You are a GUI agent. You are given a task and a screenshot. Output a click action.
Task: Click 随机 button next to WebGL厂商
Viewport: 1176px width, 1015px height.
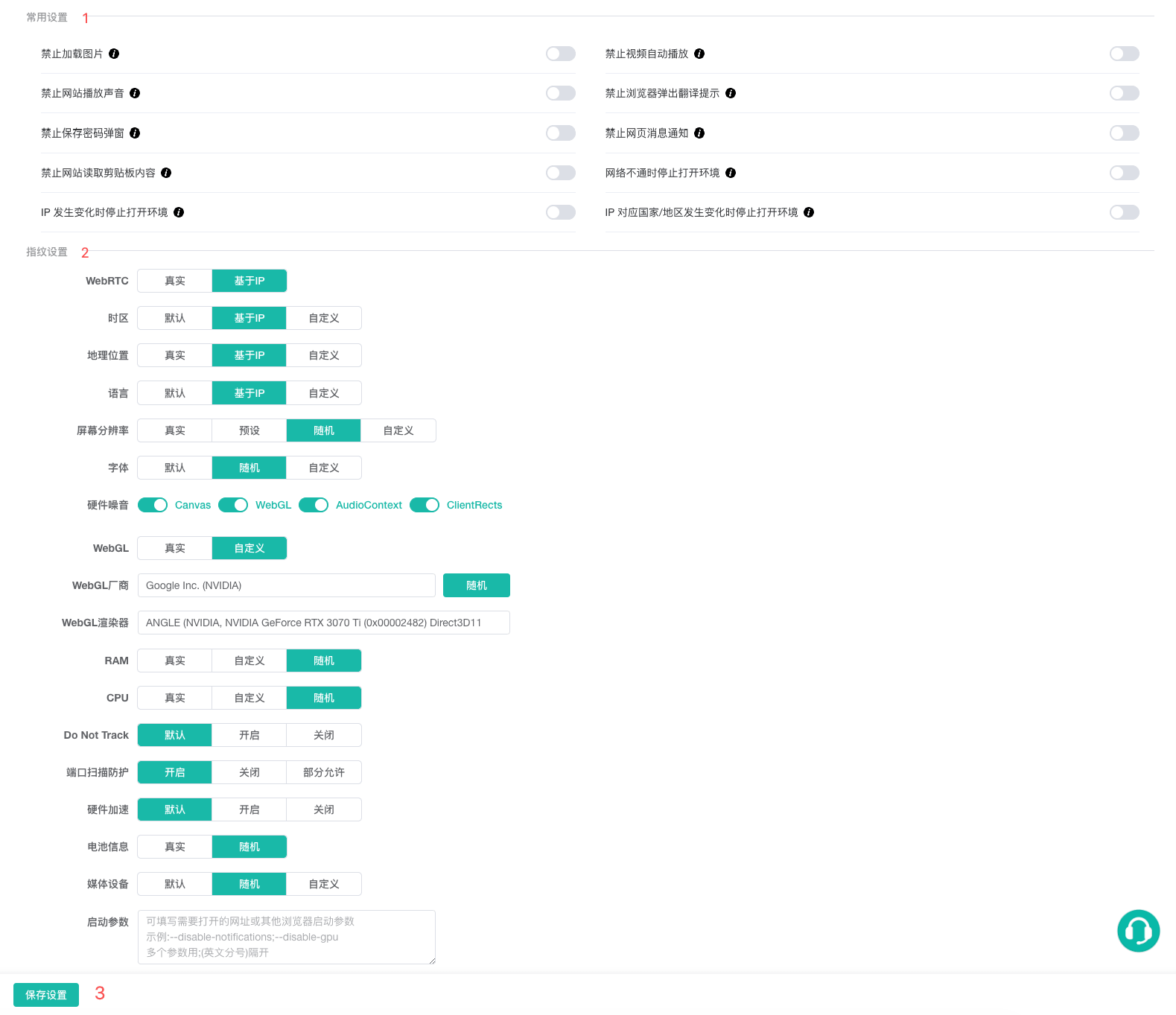477,585
